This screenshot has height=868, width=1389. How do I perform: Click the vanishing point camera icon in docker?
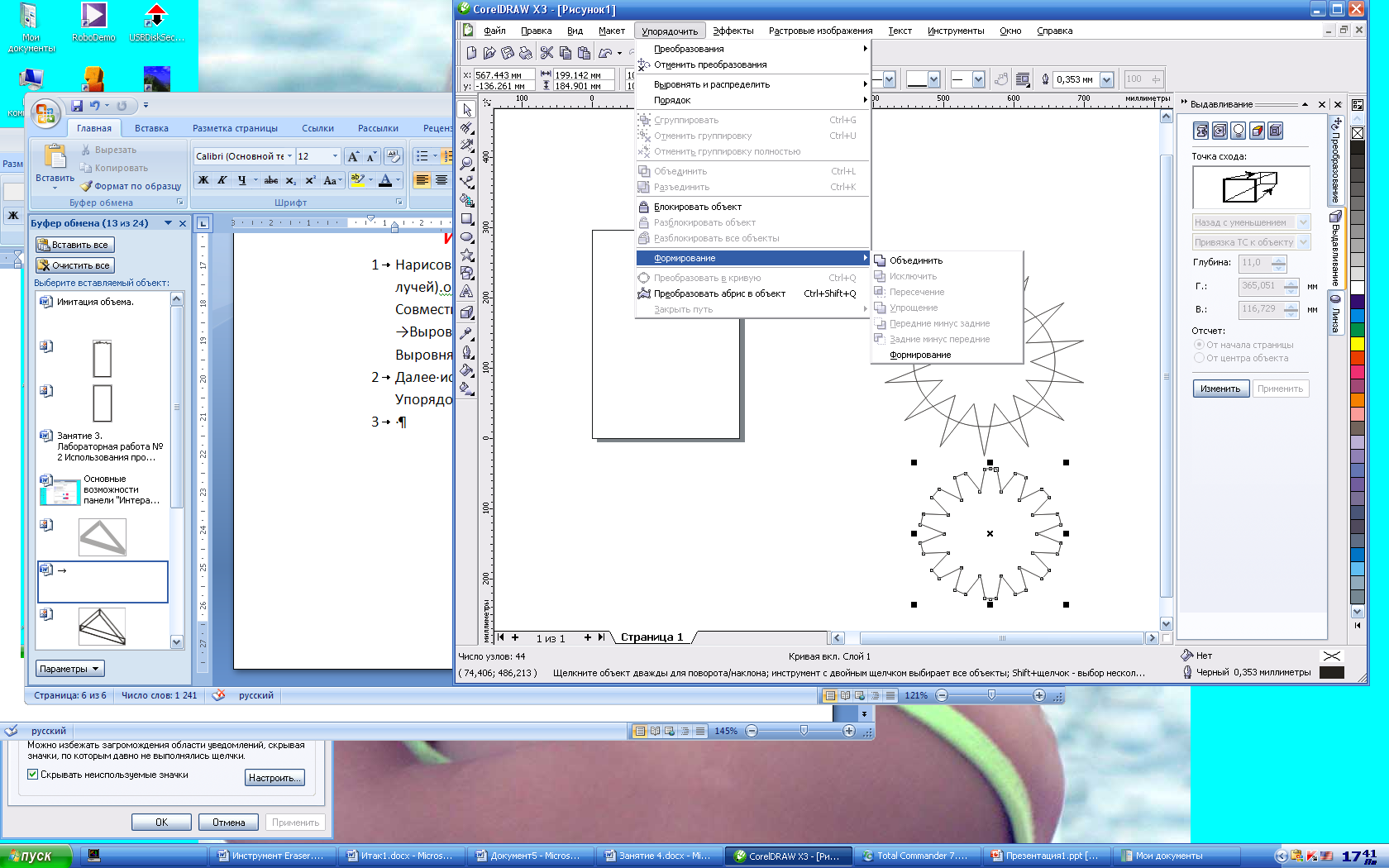click(1201, 131)
